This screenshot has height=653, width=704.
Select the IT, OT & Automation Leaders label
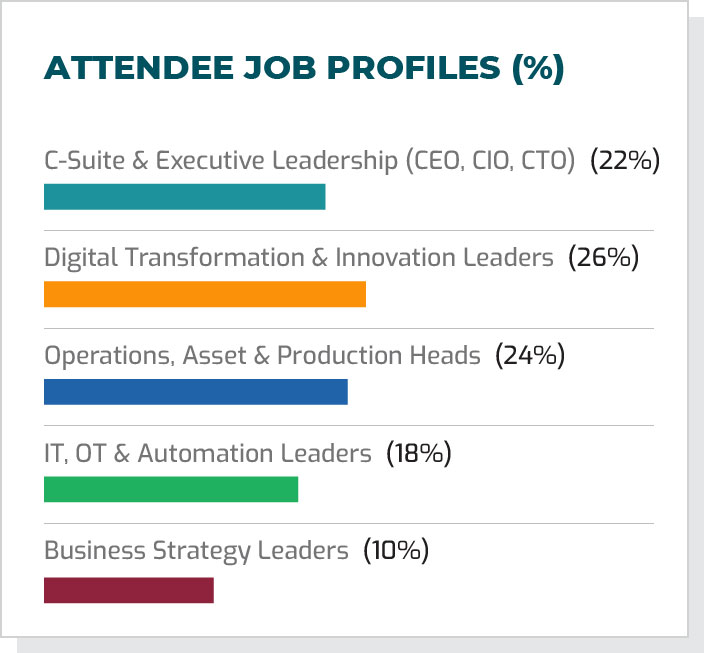207,453
